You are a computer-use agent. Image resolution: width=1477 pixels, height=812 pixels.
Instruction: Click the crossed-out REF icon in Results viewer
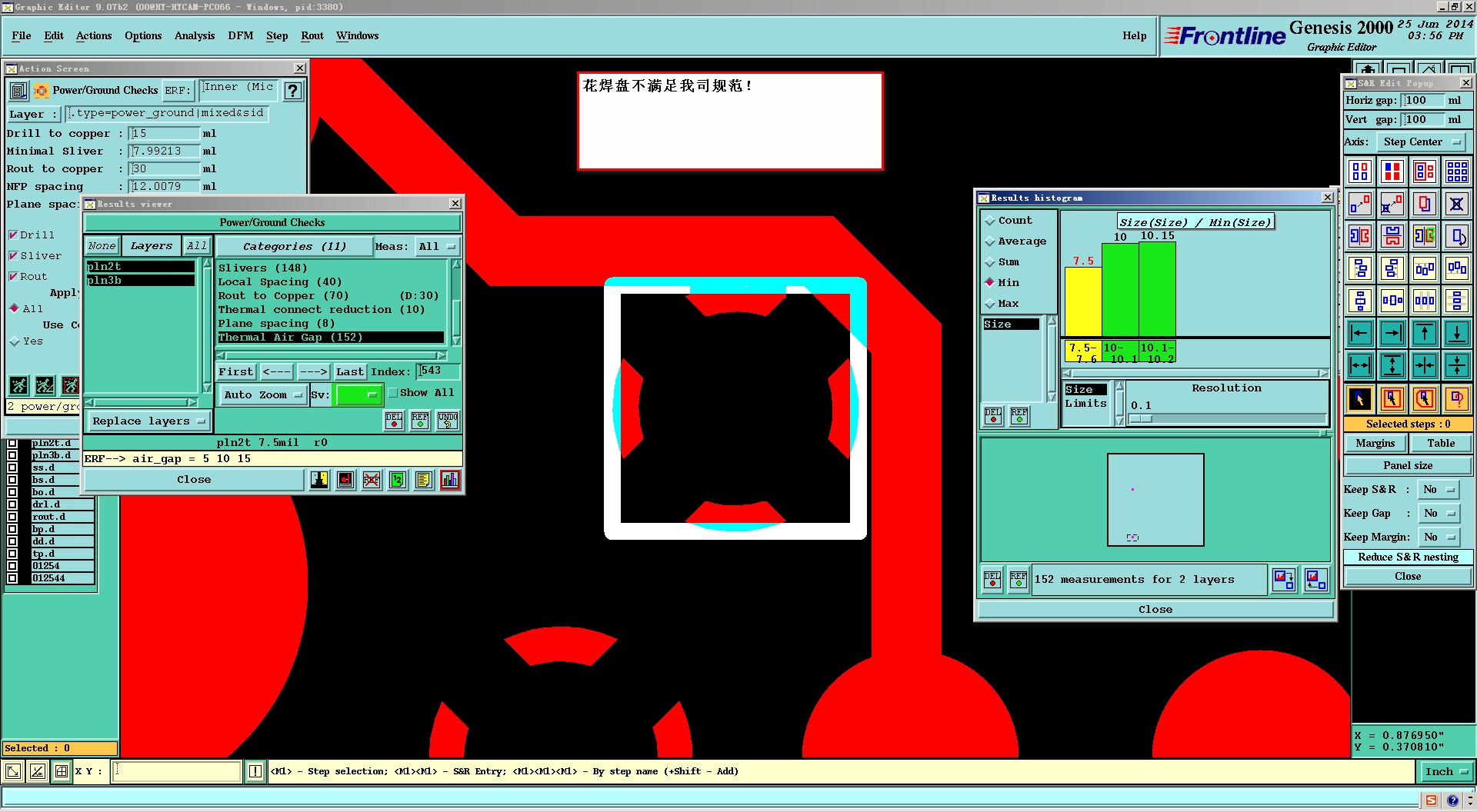pos(372,480)
